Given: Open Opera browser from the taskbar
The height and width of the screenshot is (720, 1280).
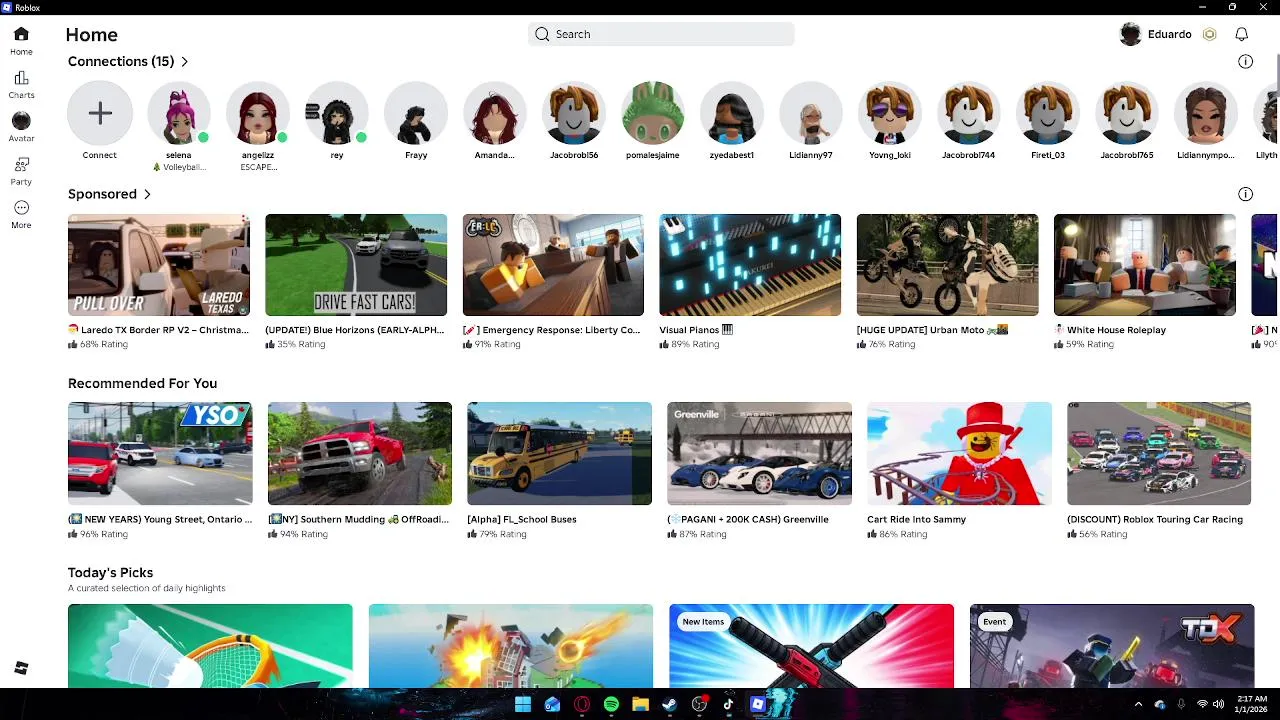Looking at the screenshot, I should point(582,705).
